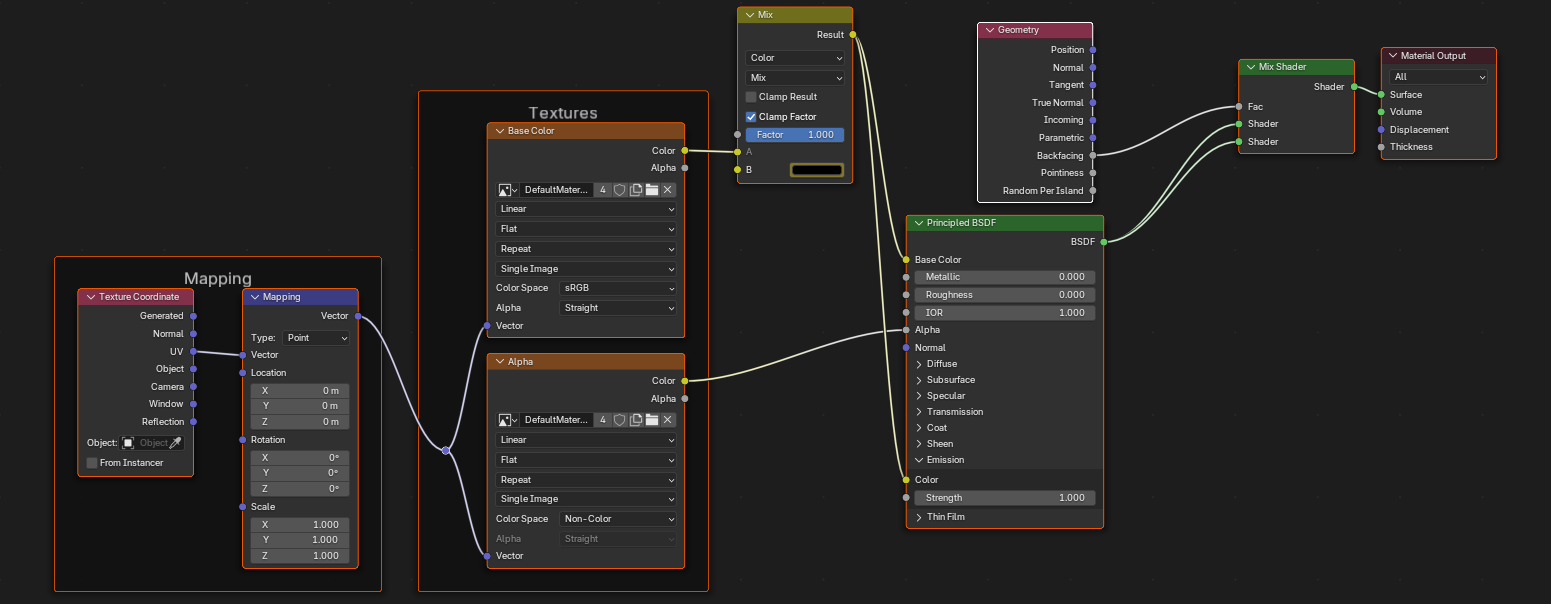Open Alpha node Non-Color color space dropdown
The image size is (1551, 604).
point(618,519)
